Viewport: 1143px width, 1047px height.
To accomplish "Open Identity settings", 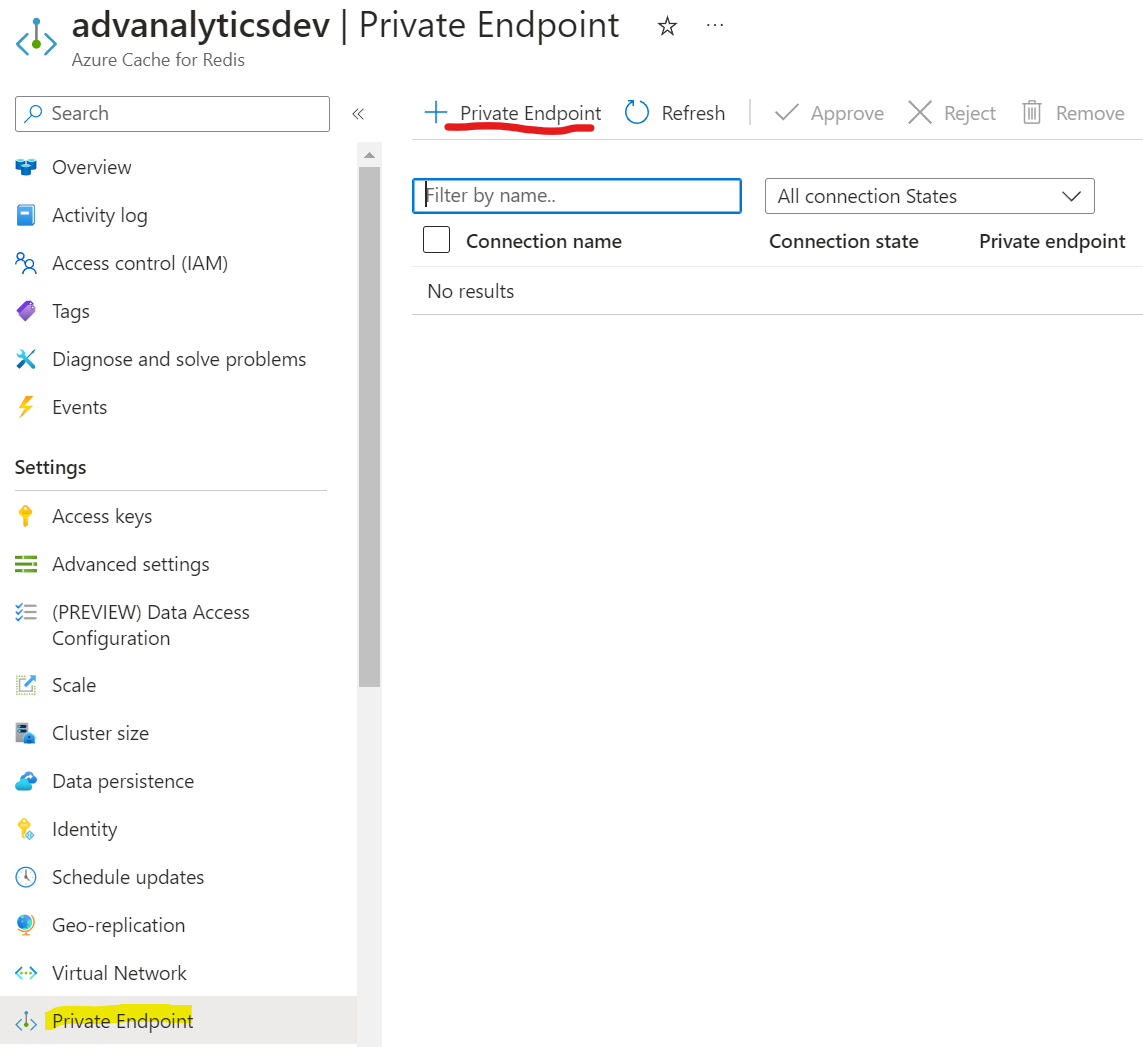I will tap(85, 829).
